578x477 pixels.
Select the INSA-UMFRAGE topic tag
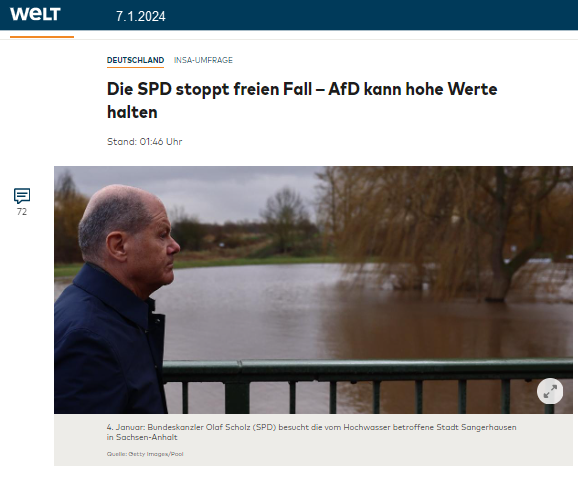[203, 60]
